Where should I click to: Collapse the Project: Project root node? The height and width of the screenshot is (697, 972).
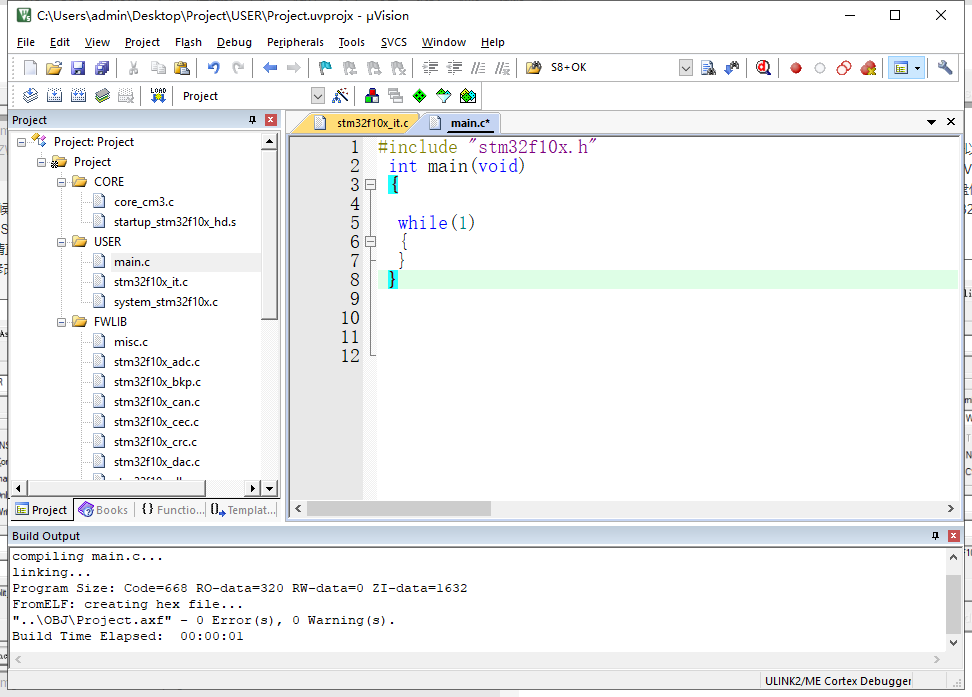(x=21, y=143)
